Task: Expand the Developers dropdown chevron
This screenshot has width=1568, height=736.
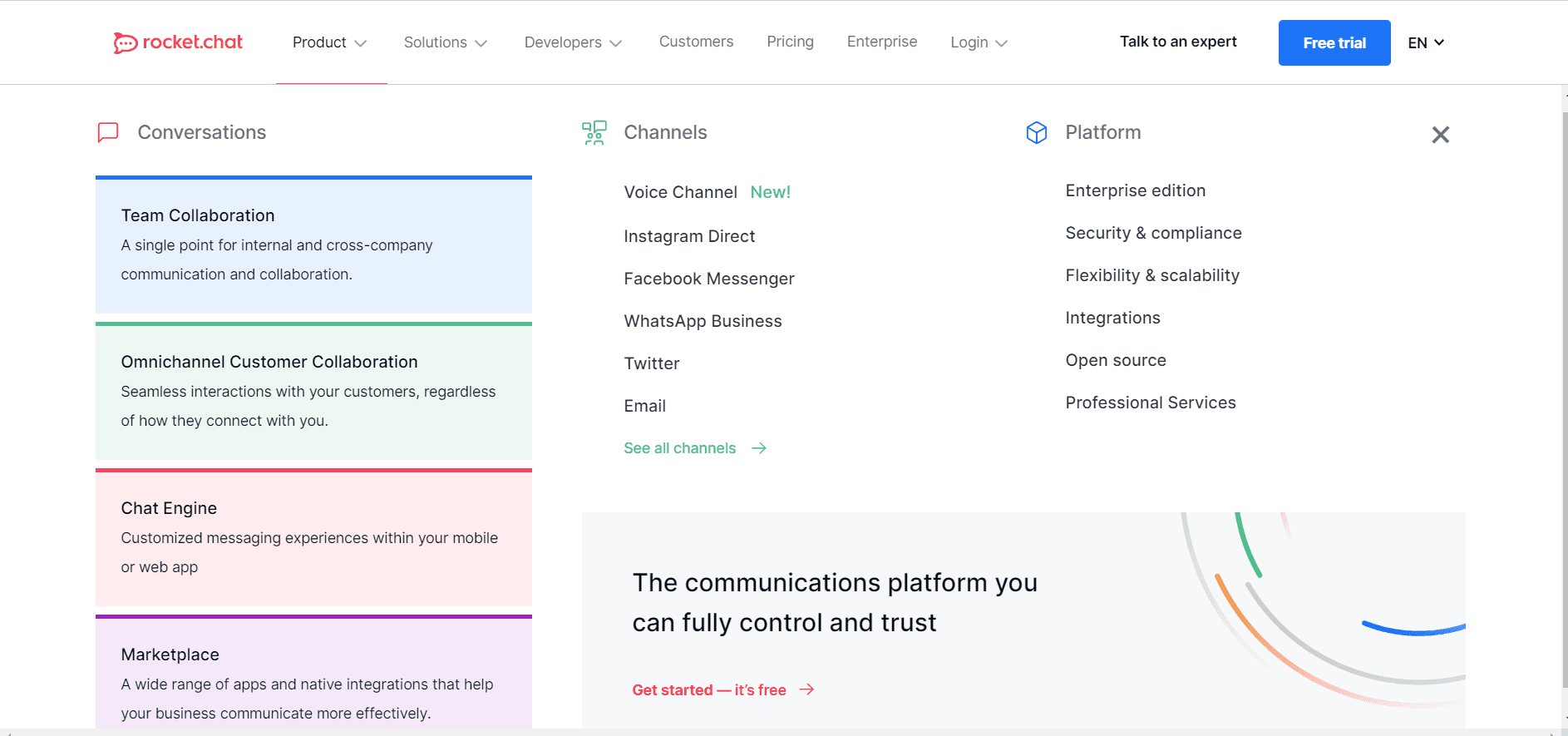Action: [x=615, y=43]
